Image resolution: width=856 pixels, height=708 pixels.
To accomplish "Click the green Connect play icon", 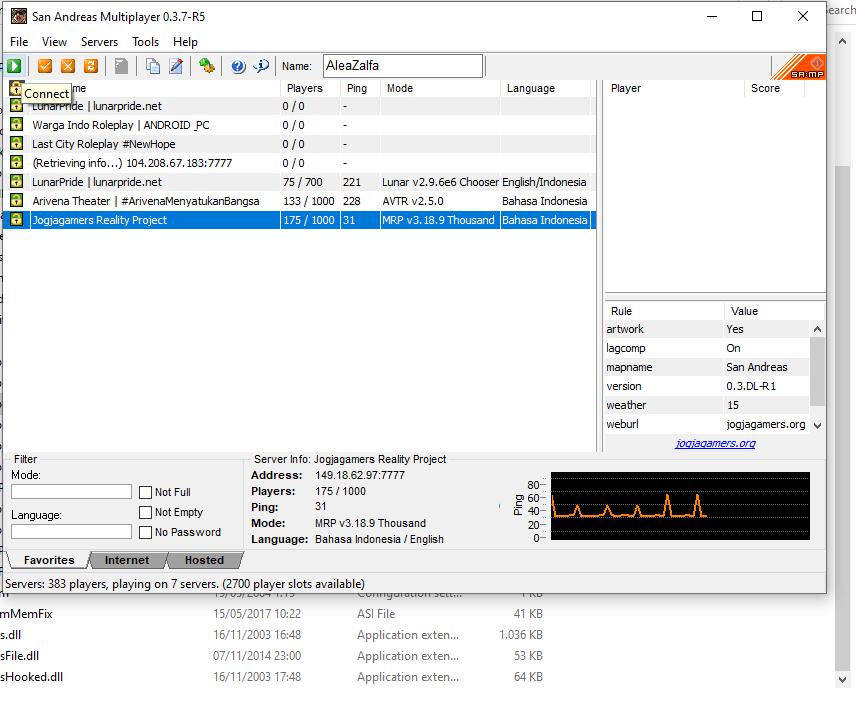I will coord(14,66).
